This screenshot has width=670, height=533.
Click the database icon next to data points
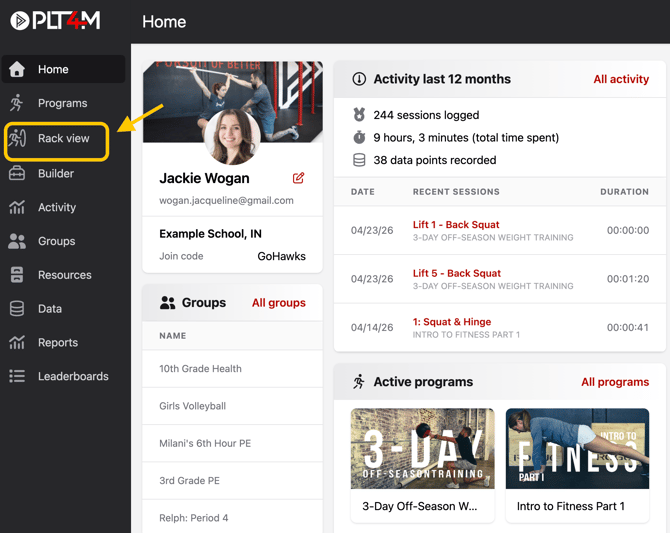[359, 160]
